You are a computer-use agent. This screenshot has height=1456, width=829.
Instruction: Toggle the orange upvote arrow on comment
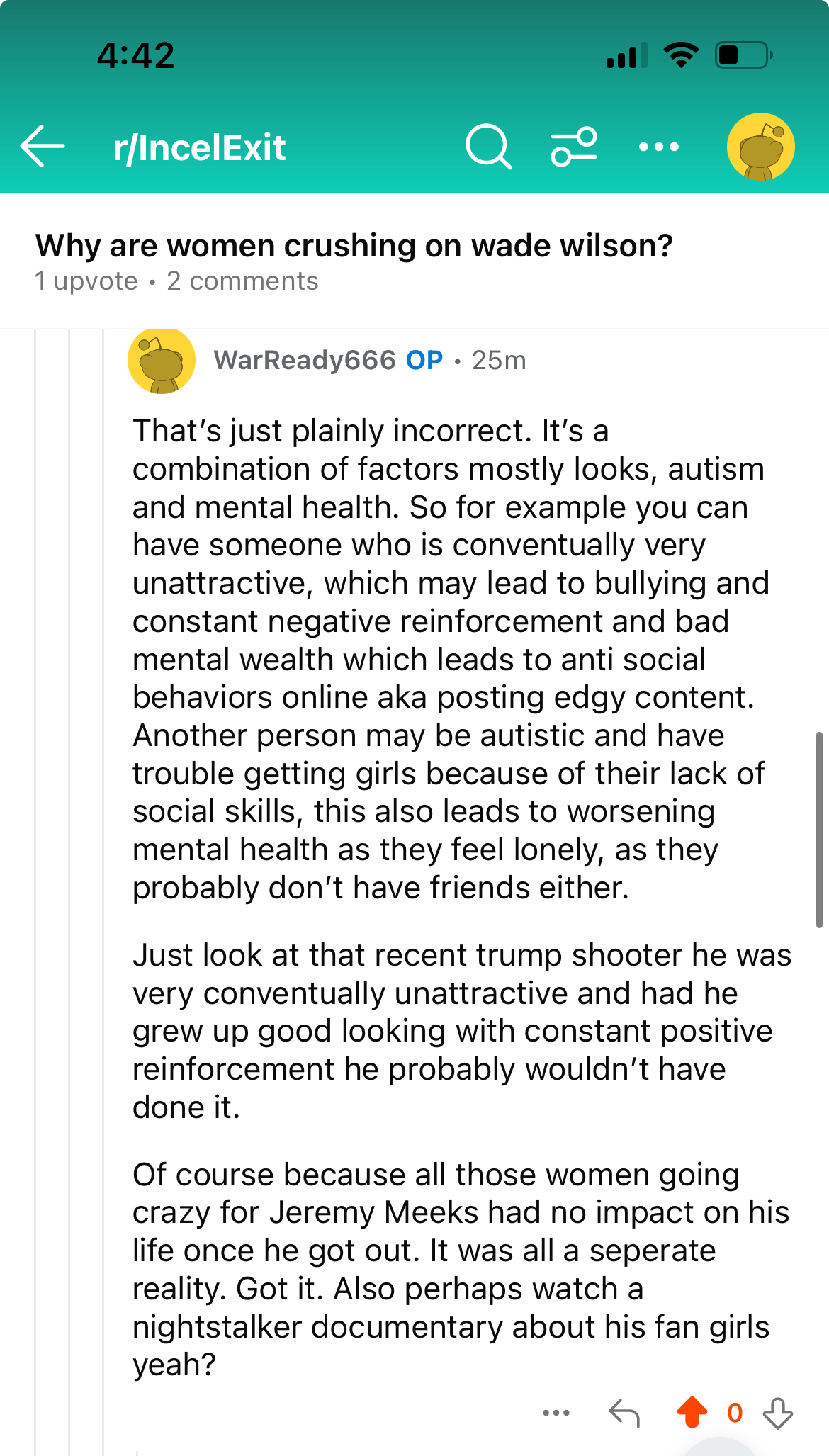tap(692, 1412)
